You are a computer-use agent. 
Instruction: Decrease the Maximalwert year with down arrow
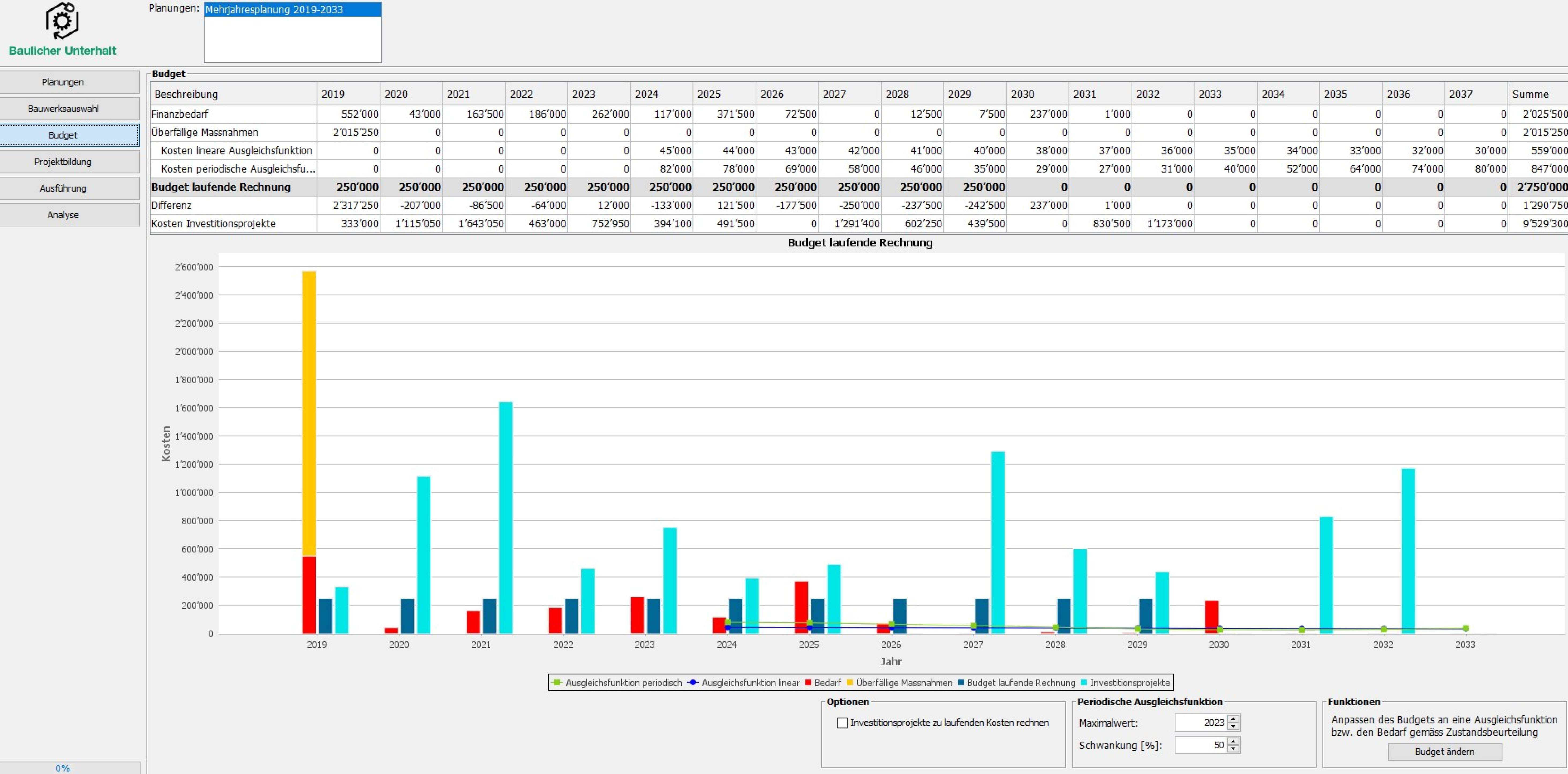click(x=1233, y=727)
